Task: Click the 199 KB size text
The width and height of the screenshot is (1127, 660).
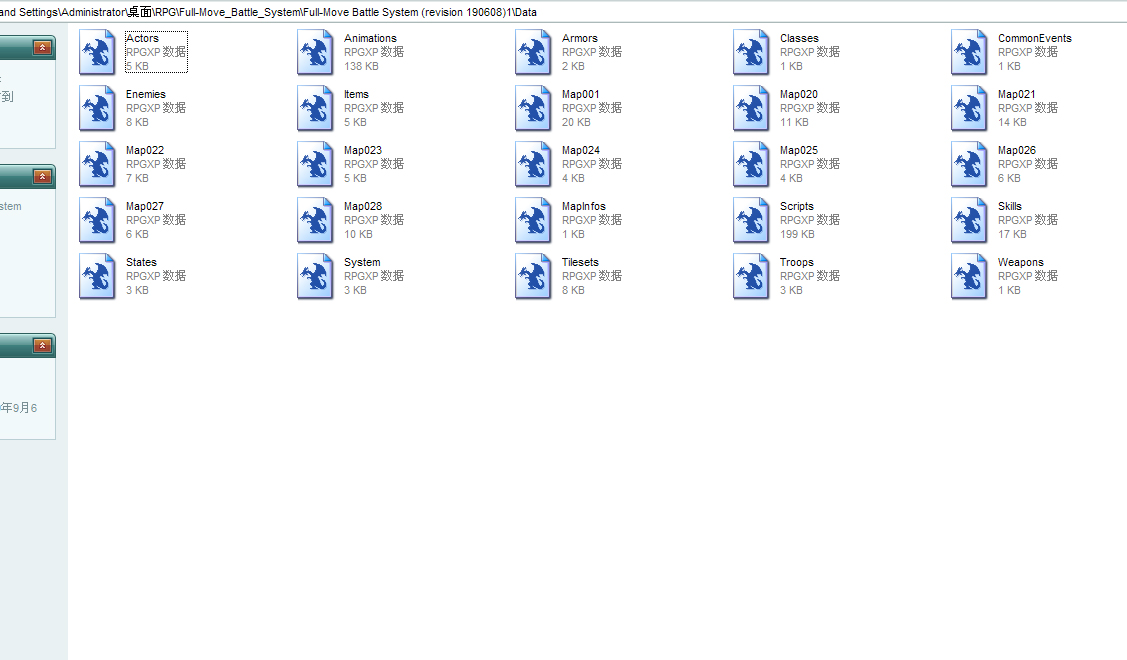Action: (797, 234)
